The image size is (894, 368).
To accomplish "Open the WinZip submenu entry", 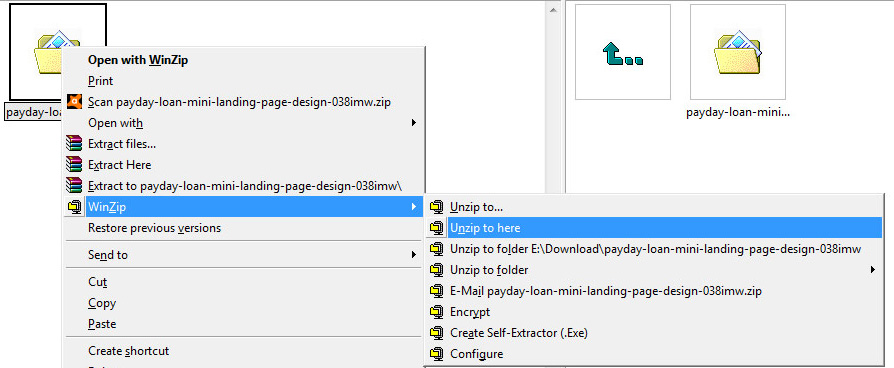I will (x=244, y=207).
